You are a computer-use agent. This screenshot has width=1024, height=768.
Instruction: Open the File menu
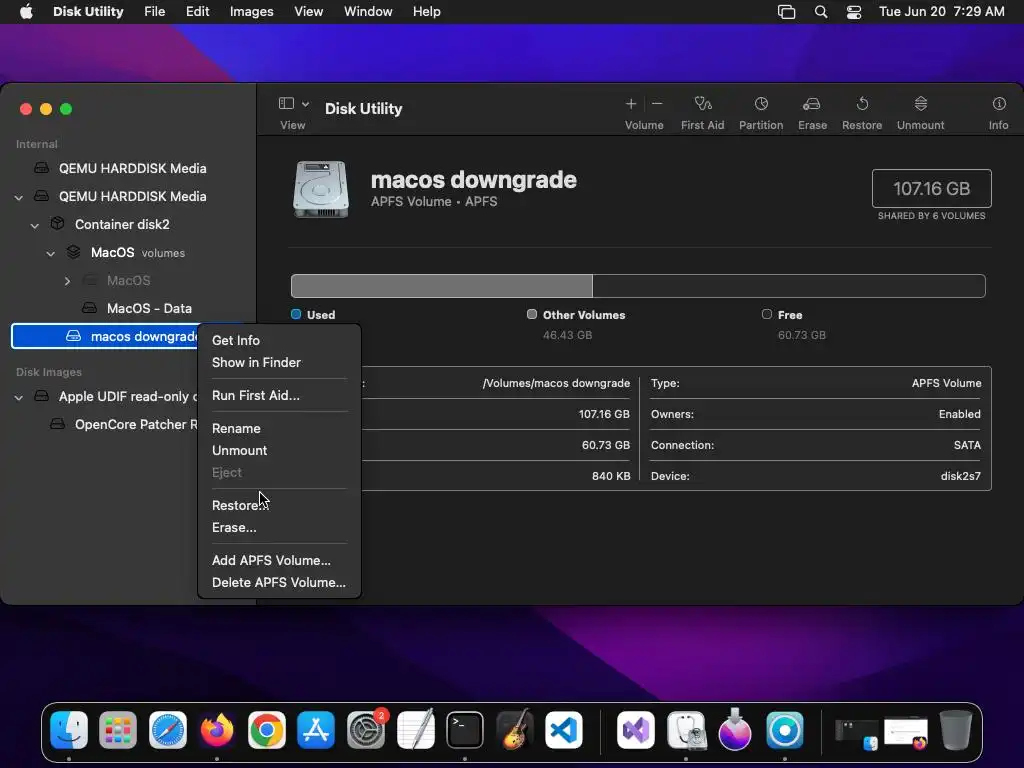[x=155, y=12]
